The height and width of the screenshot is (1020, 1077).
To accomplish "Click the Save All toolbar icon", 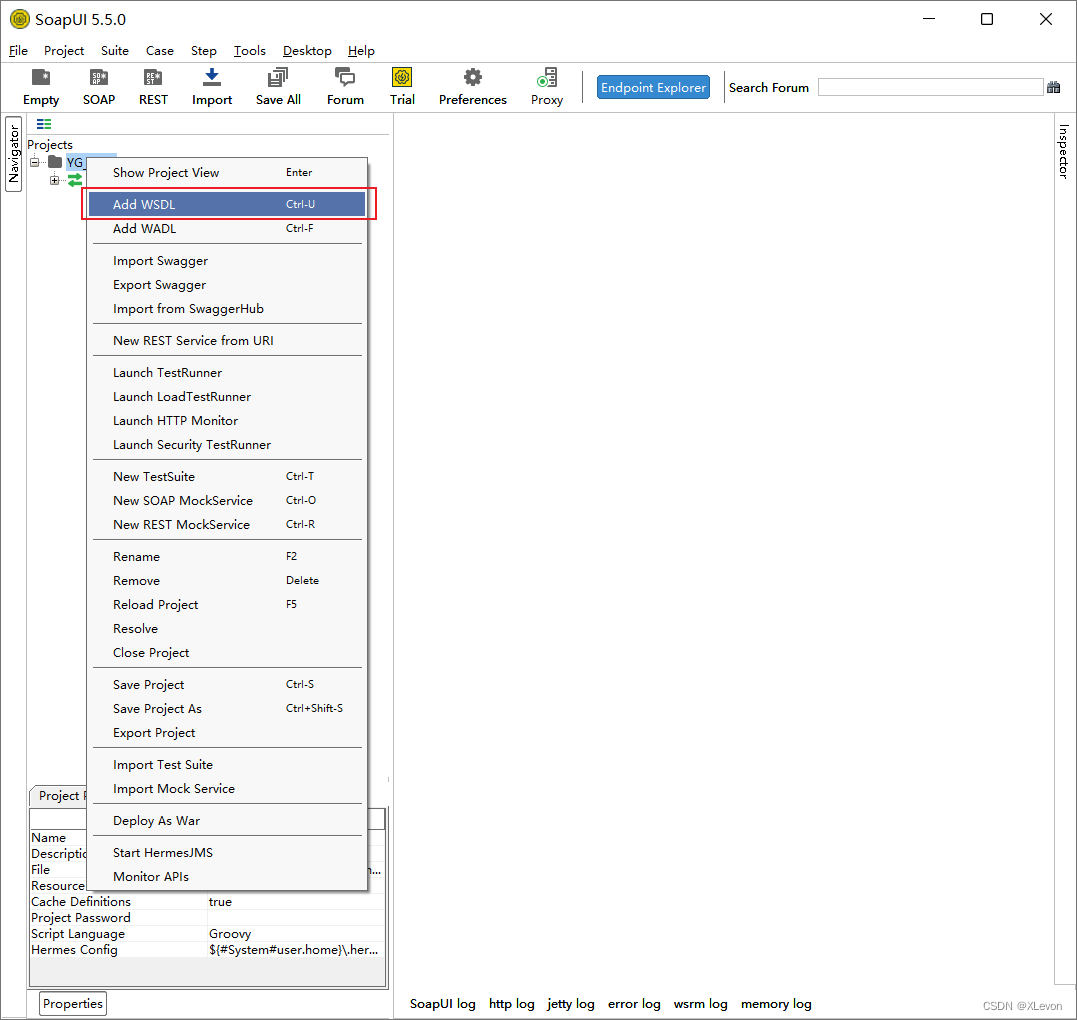I will [x=278, y=78].
